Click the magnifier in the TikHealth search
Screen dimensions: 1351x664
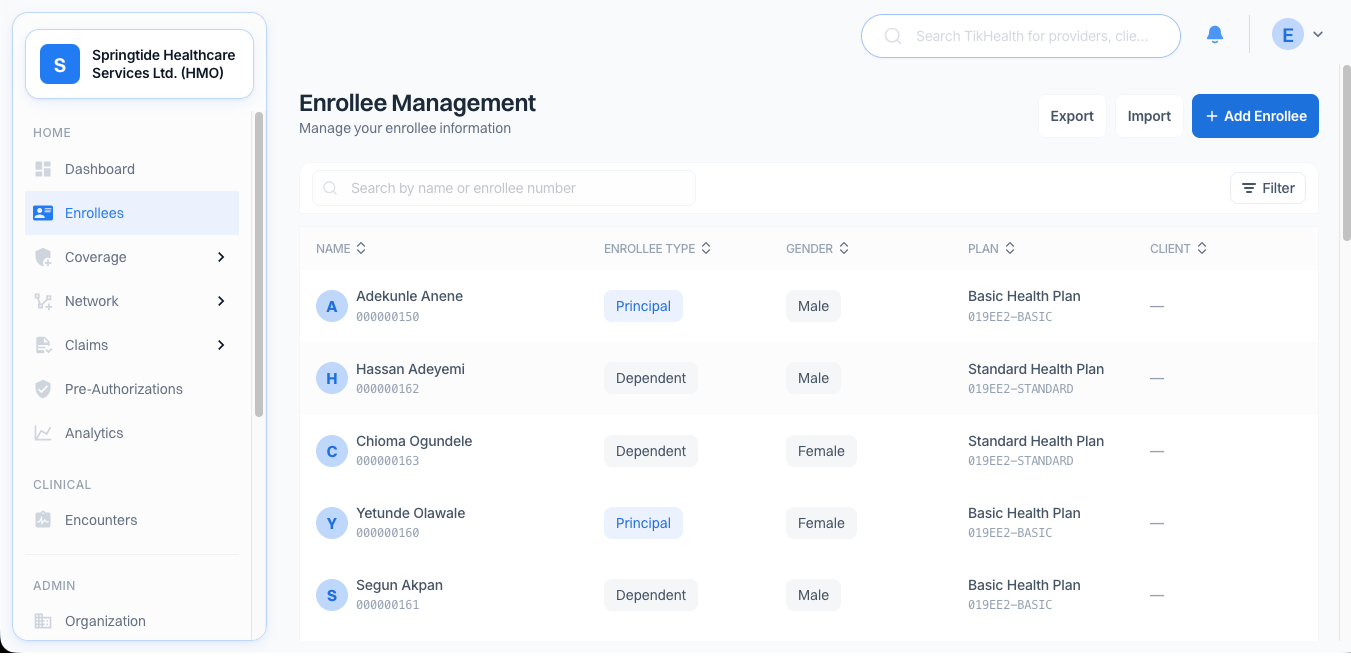[893, 36]
